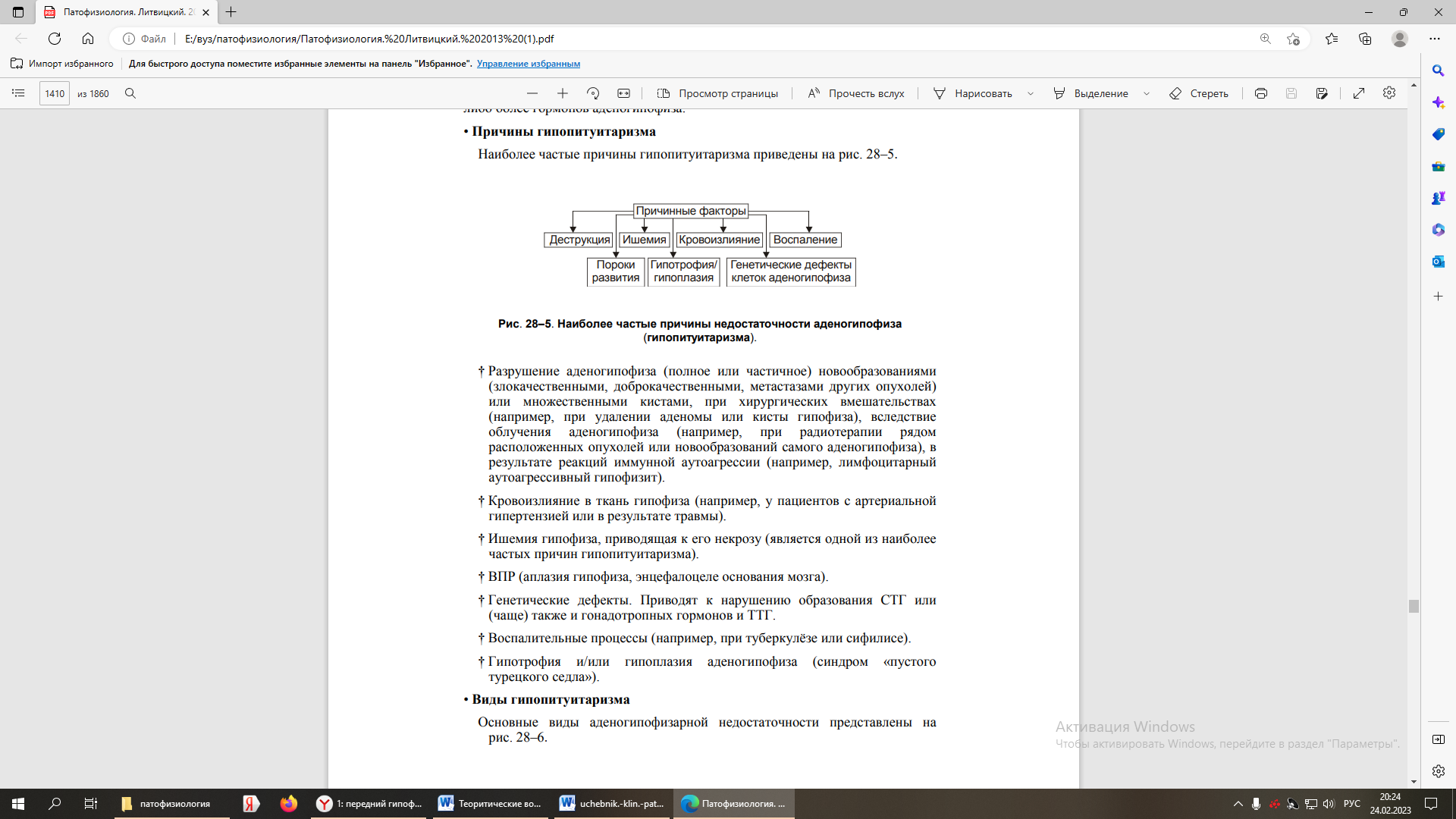The image size is (1456, 819).
Task: Open Task View on the taskbar
Action: tap(90, 804)
